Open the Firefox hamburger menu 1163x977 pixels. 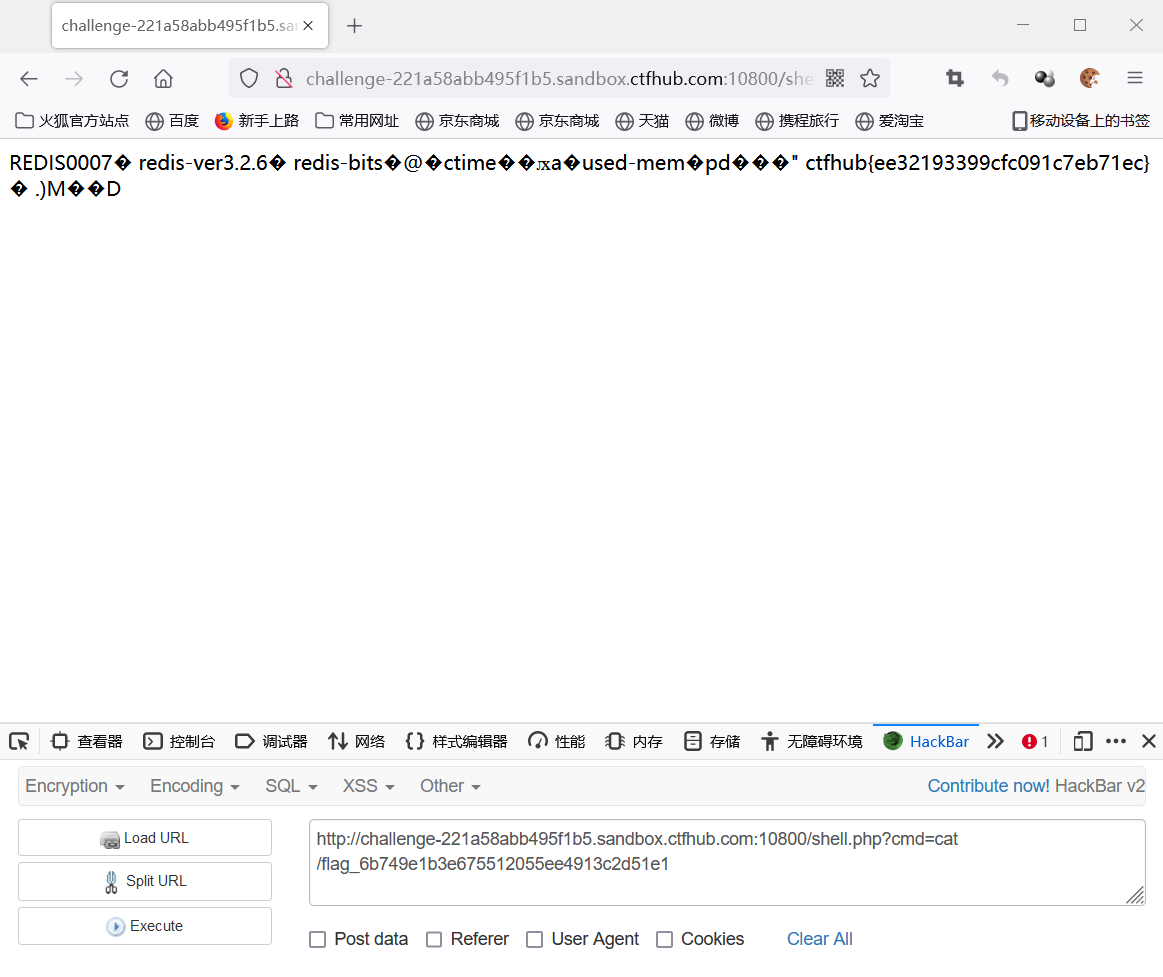coord(1135,78)
